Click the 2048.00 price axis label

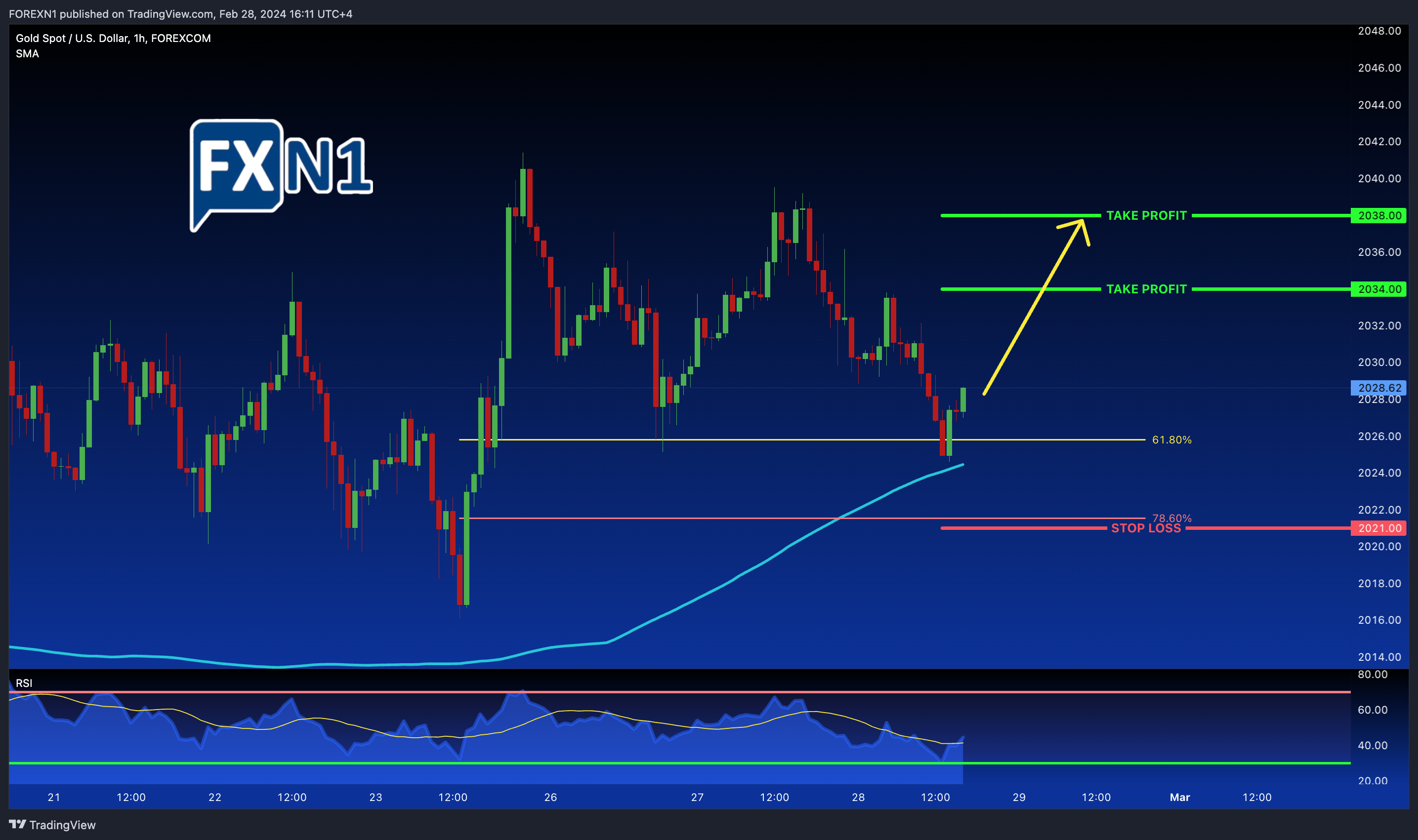[x=1379, y=31]
